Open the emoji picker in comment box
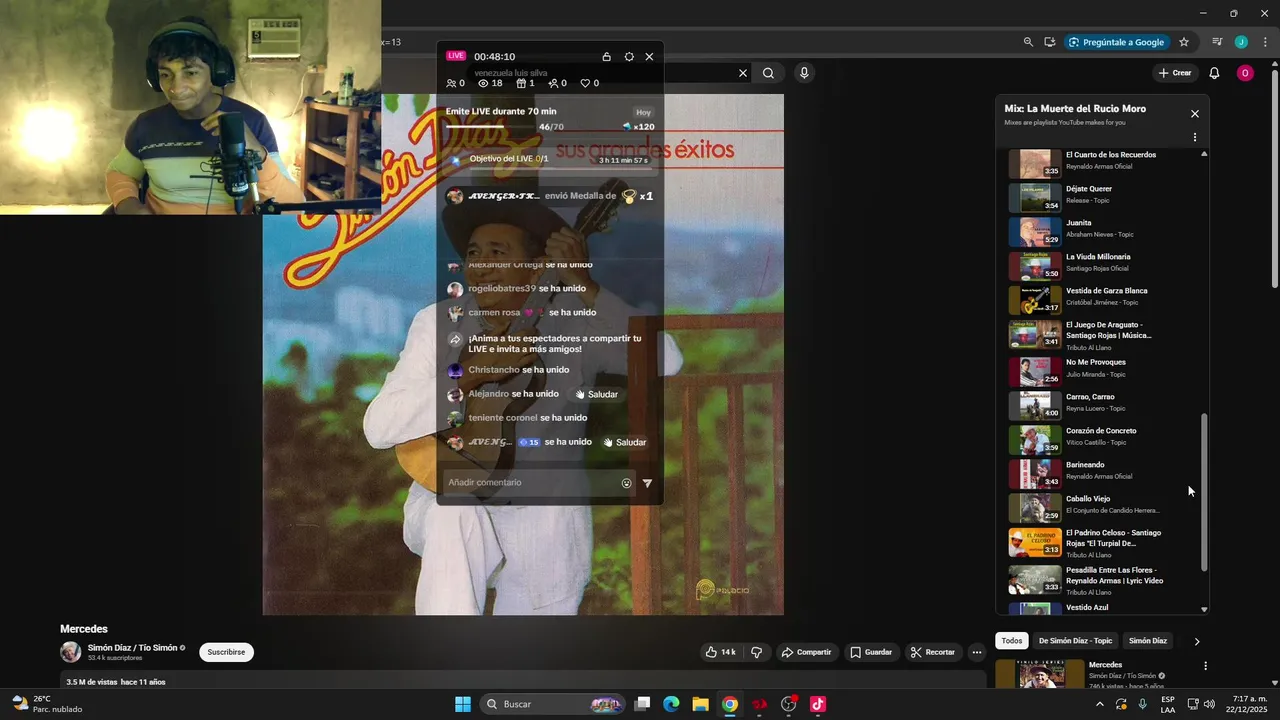This screenshot has height=720, width=1280. click(x=627, y=483)
